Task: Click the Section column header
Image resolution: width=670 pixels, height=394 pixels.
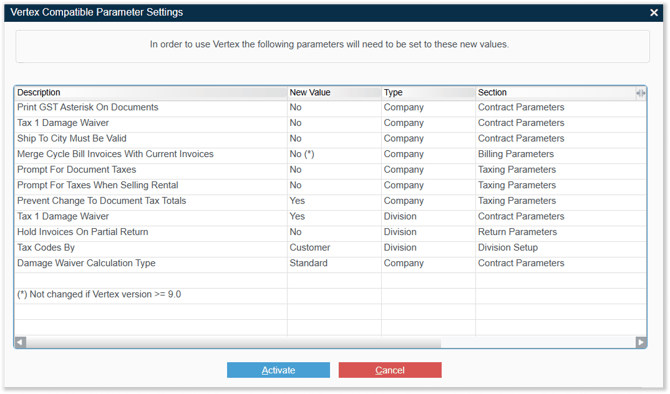Action: (555, 93)
